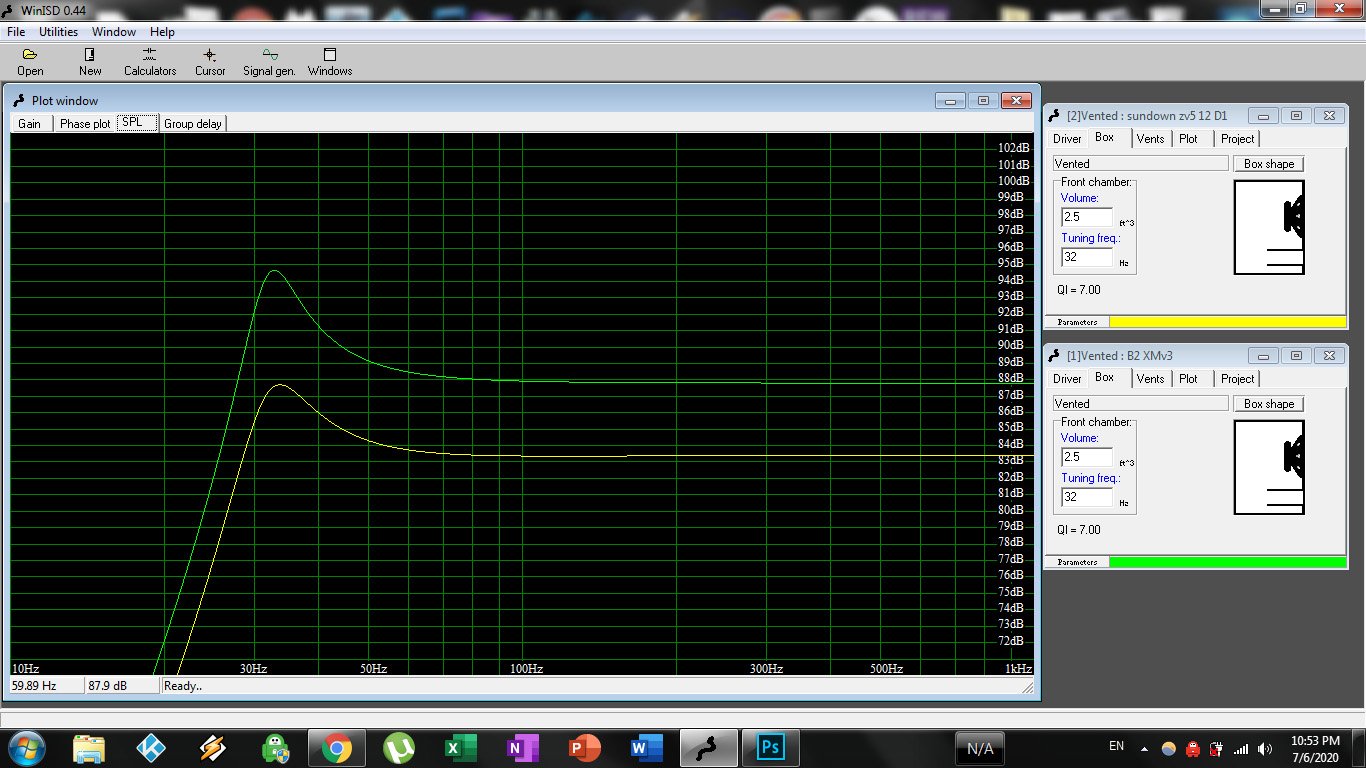Open Vents tab in sundown zv5 window
1366x768 pixels.
(x=1151, y=139)
